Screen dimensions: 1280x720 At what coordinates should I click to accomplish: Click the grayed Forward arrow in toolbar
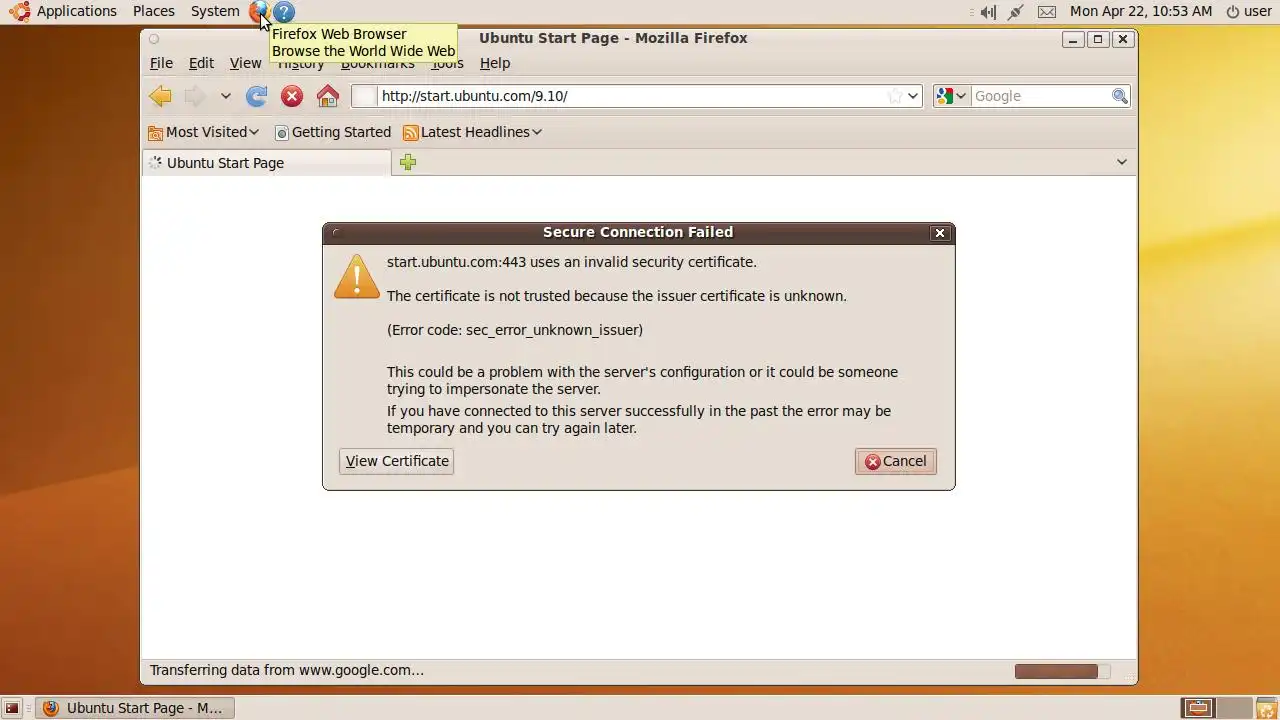pos(194,96)
